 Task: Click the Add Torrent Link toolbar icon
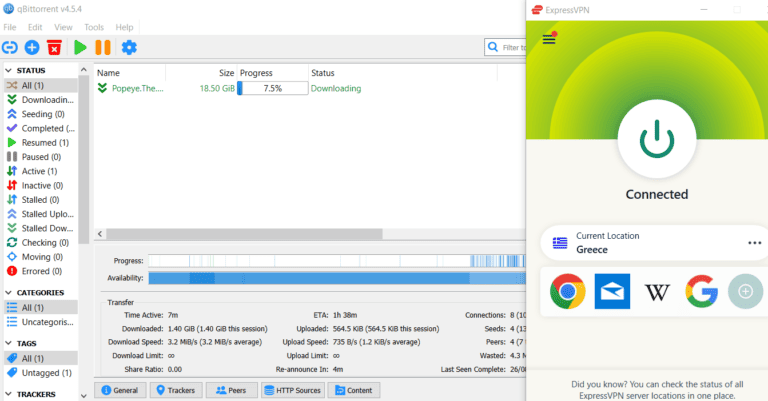[x=10, y=47]
